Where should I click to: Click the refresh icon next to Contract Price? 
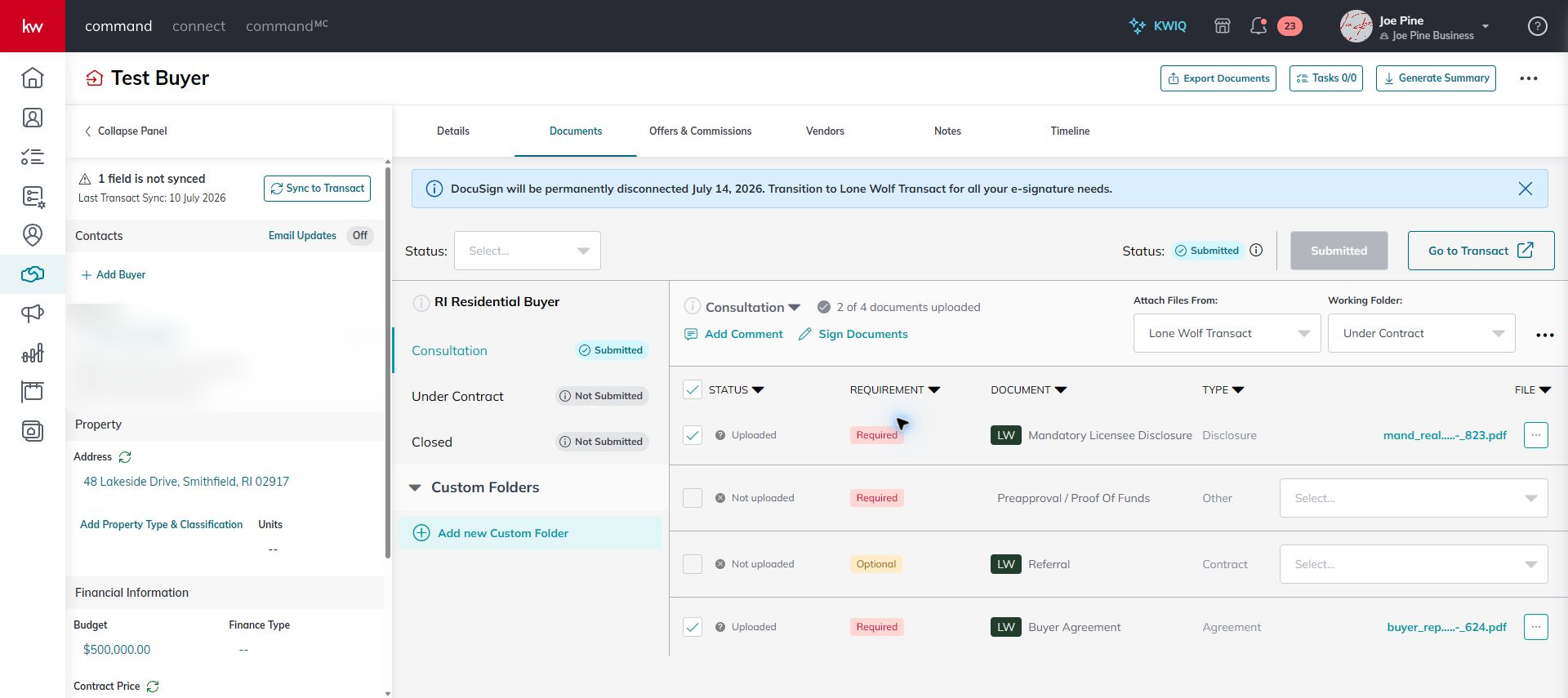point(153,687)
